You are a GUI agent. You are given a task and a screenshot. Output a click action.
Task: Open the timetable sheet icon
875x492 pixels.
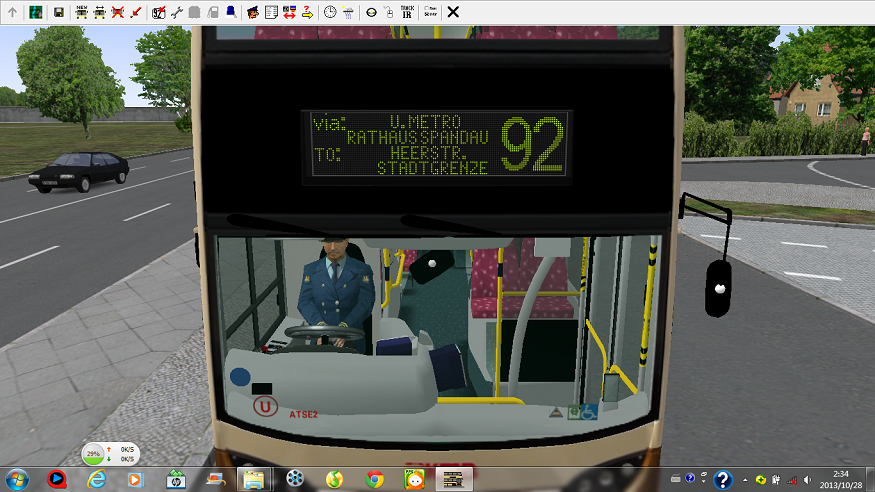271,12
